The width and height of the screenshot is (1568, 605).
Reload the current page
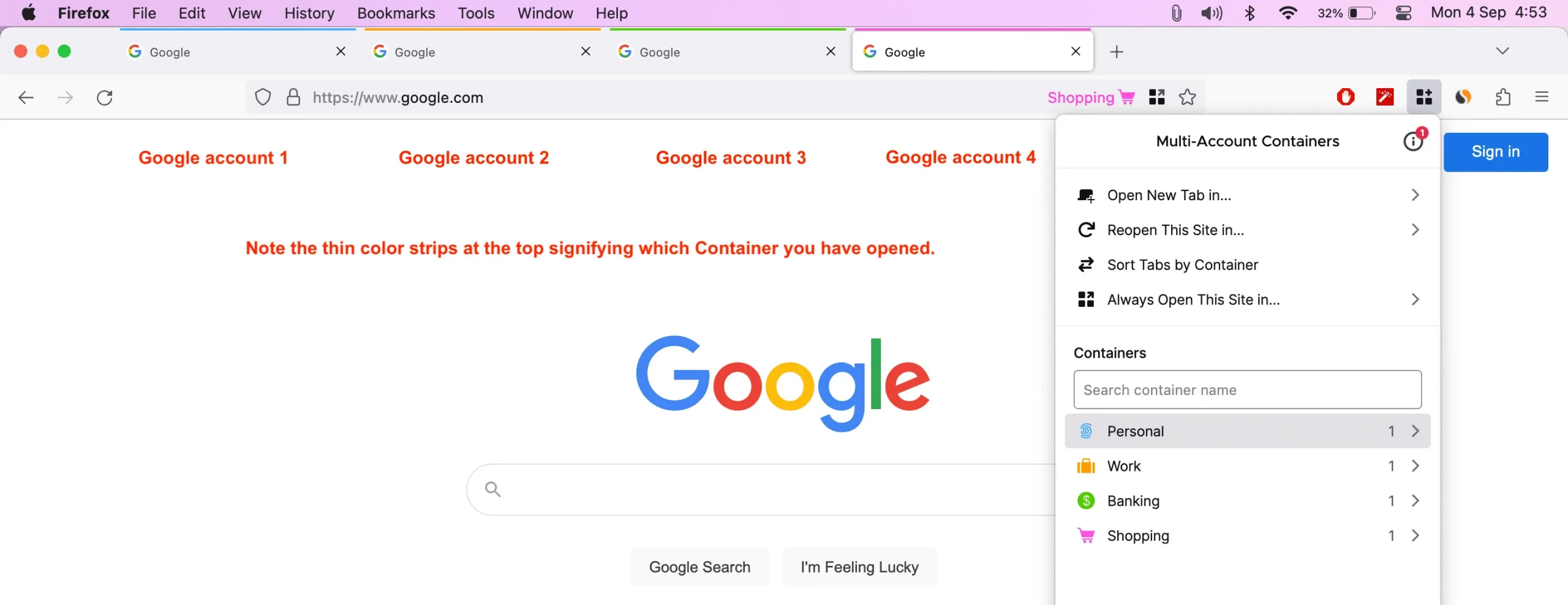[x=105, y=97]
